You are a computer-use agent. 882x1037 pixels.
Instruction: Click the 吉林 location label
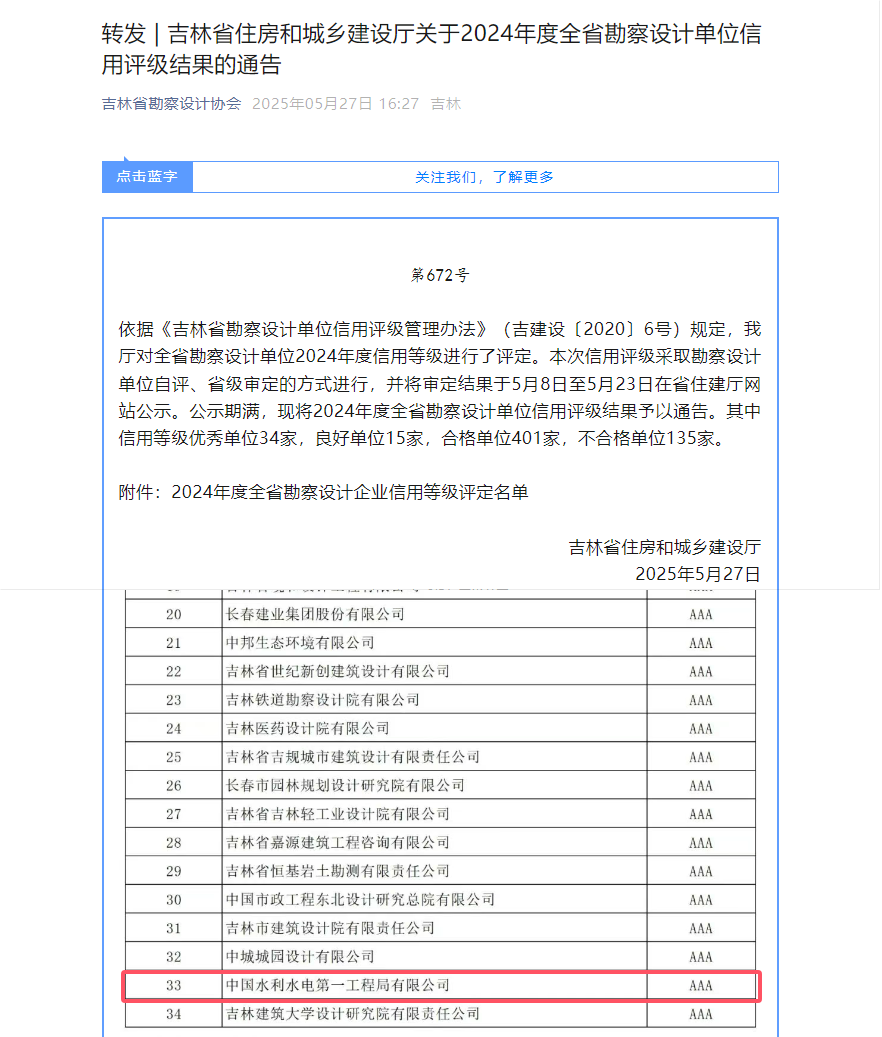(446, 104)
